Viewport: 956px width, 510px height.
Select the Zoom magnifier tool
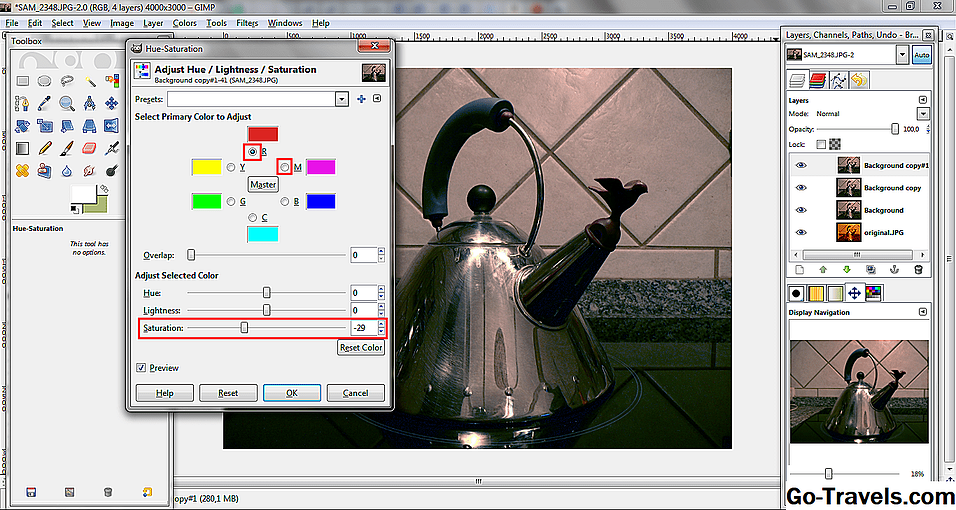point(67,103)
